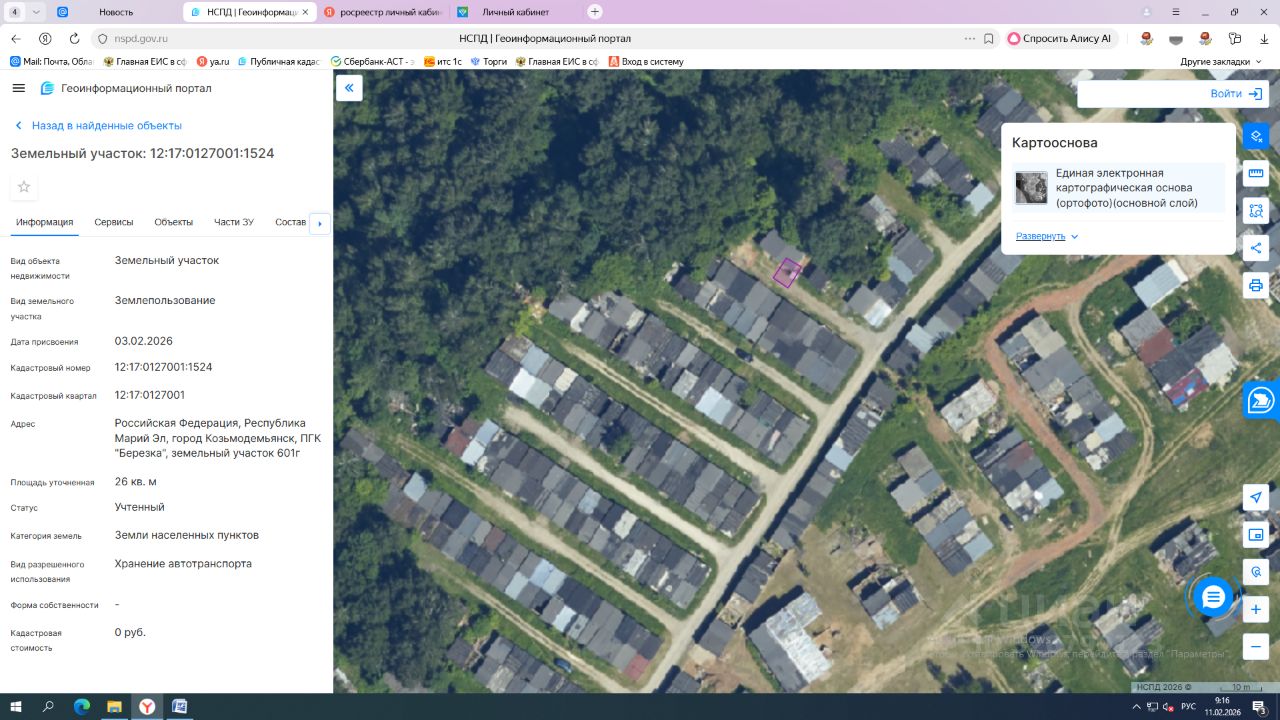Select the orthophoto basemap thumbnail
Image resolution: width=1280 pixels, height=720 pixels.
[1031, 188]
